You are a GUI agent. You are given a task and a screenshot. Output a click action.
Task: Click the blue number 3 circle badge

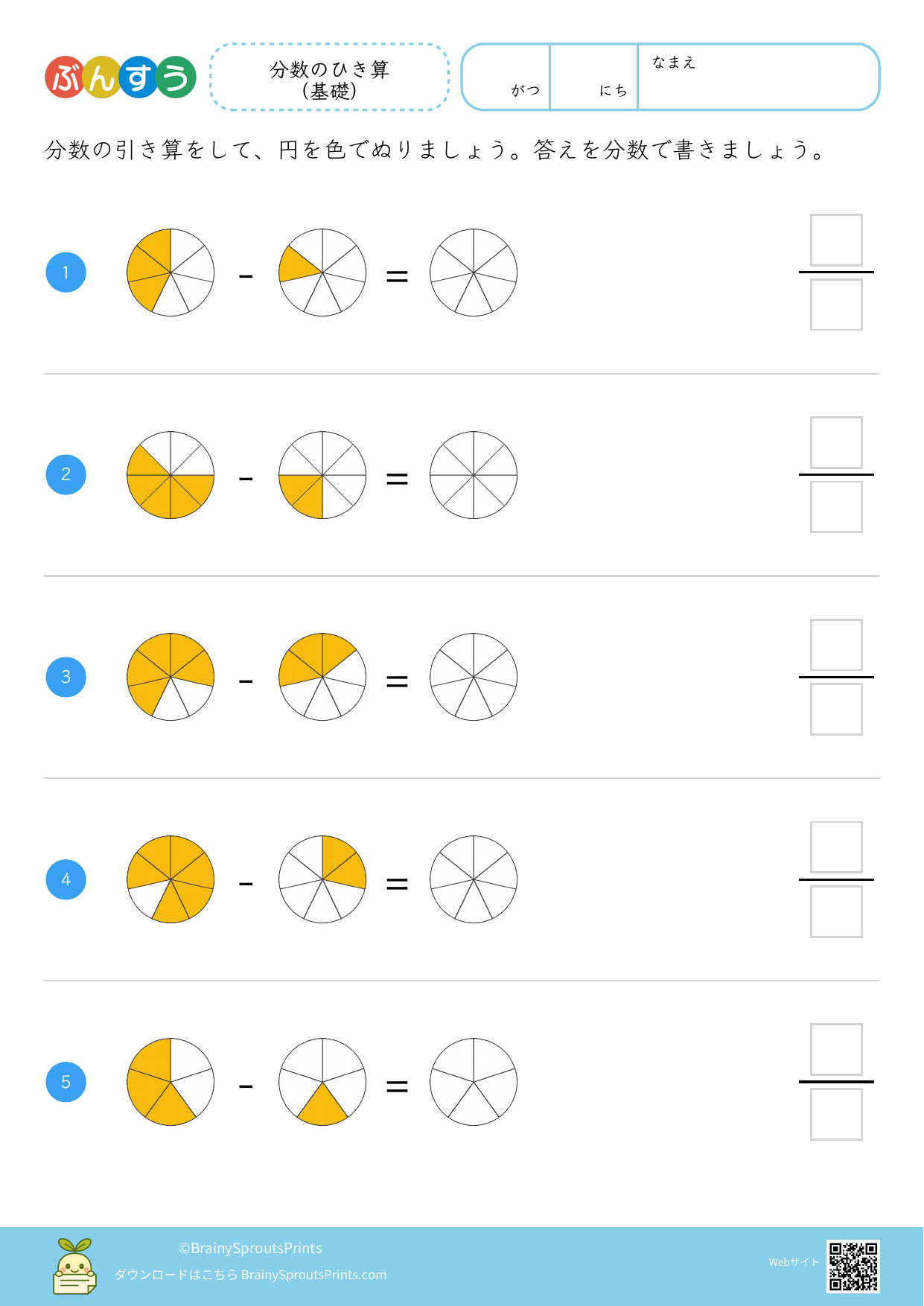pos(66,677)
